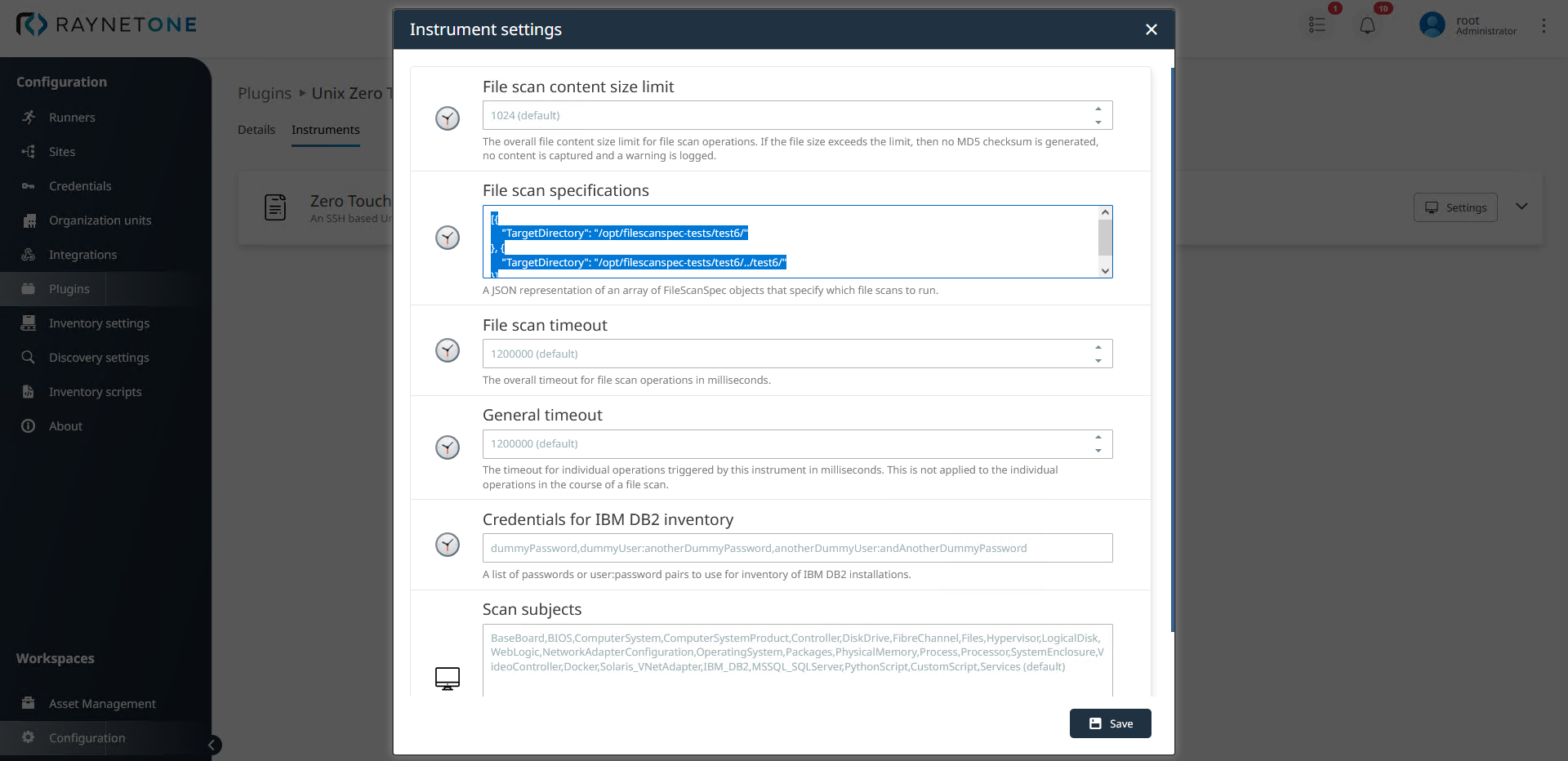Collapse the sidebar with the chevron handle

tap(212, 745)
